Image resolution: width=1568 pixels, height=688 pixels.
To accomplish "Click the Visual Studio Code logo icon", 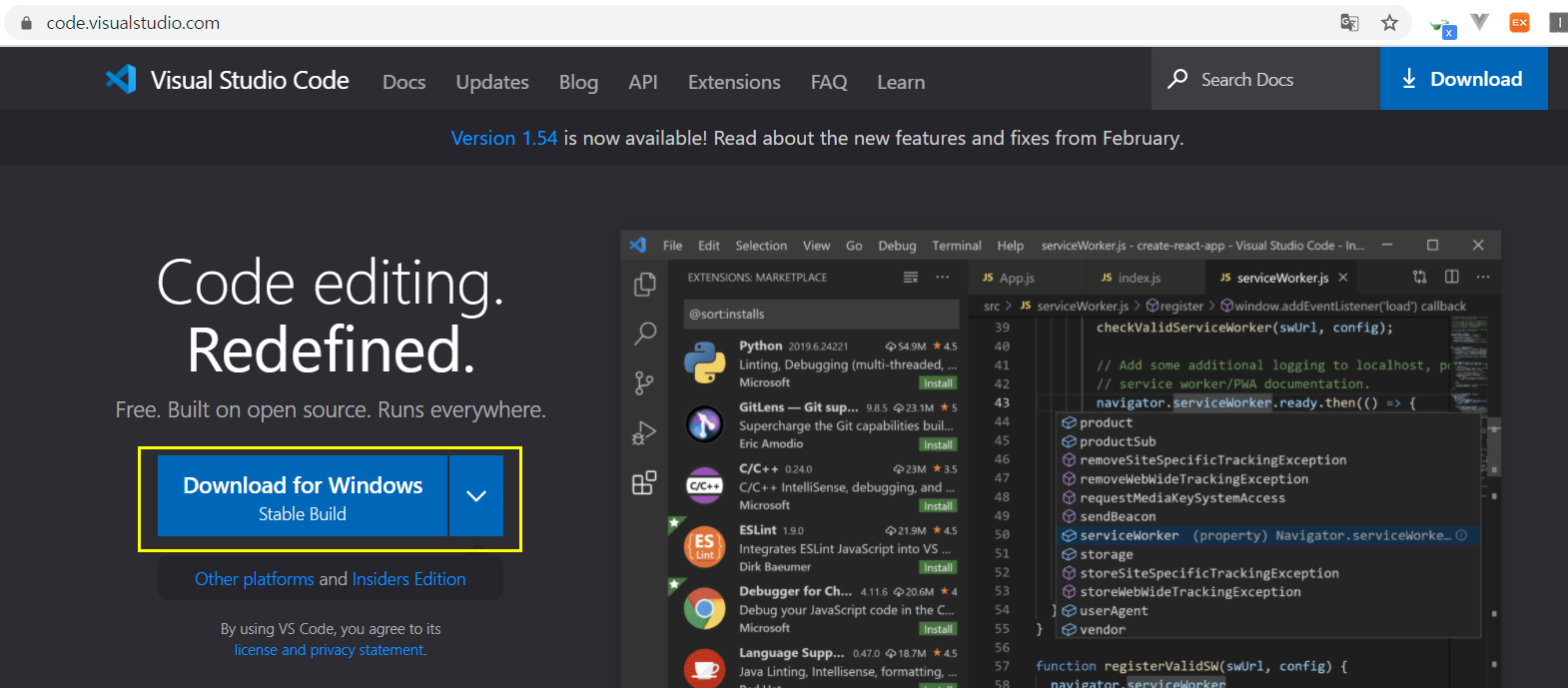I will pyautogui.click(x=121, y=79).
